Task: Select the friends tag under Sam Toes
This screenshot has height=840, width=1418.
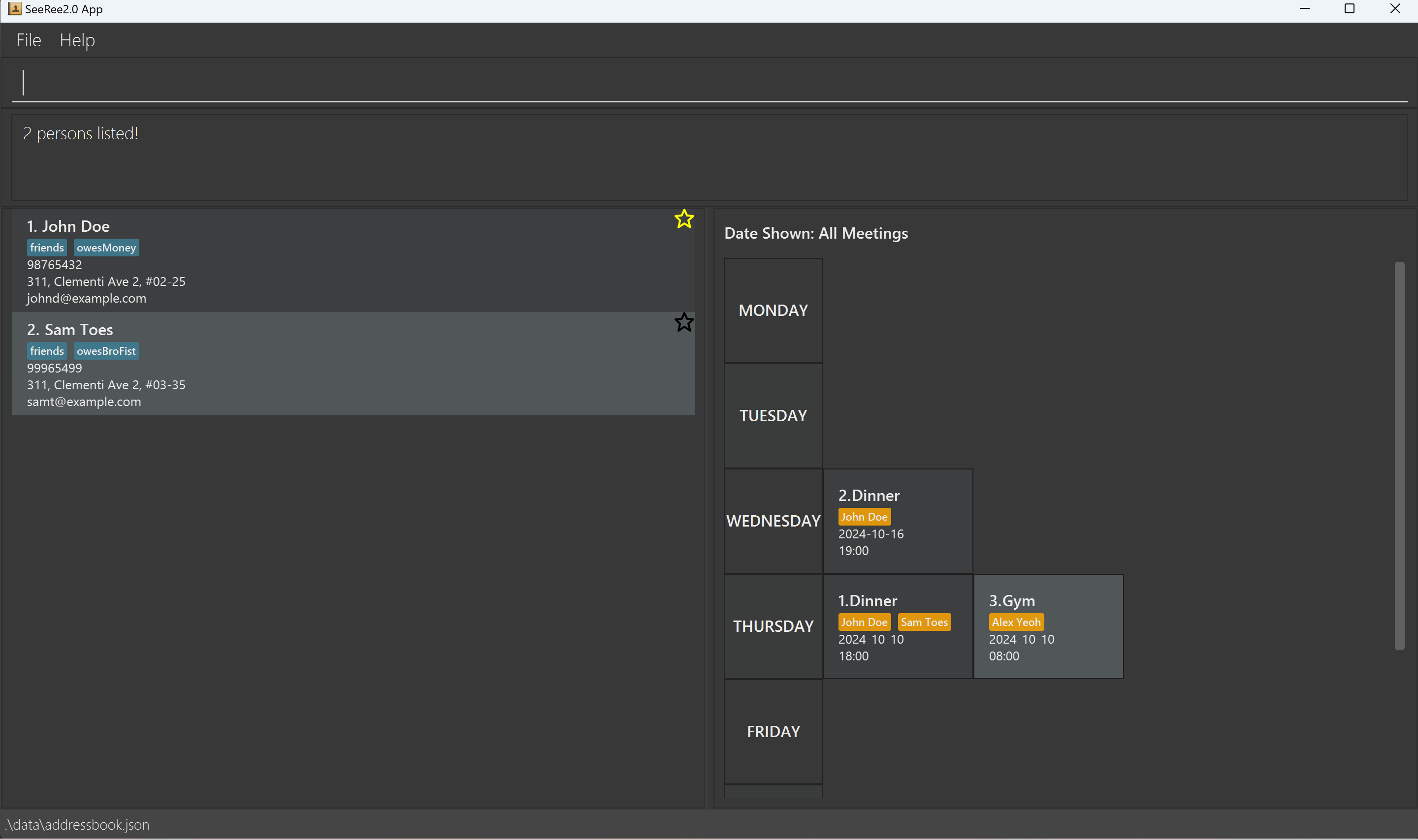Action: point(46,350)
